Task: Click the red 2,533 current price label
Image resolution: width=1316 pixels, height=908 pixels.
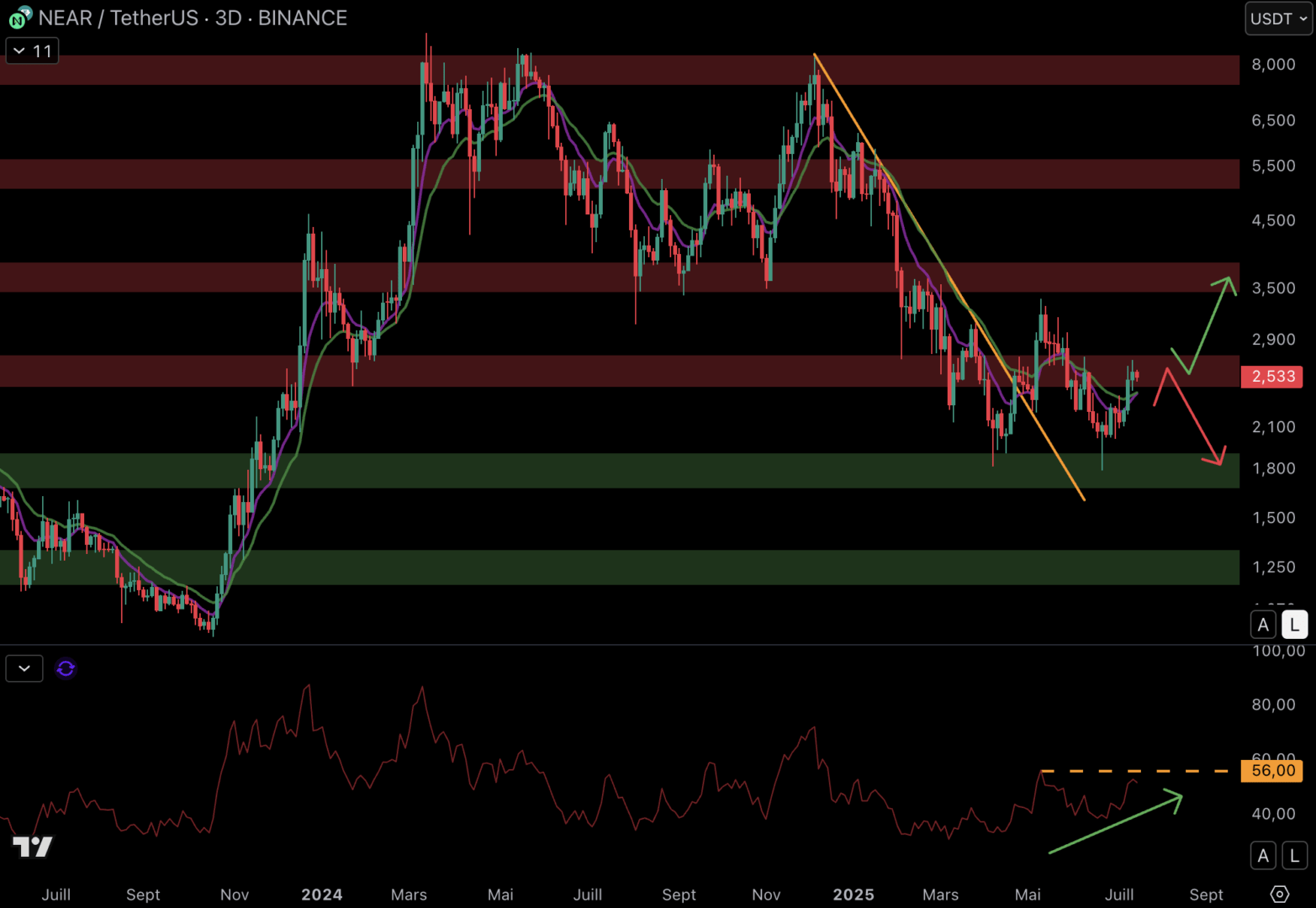Action: (1272, 376)
